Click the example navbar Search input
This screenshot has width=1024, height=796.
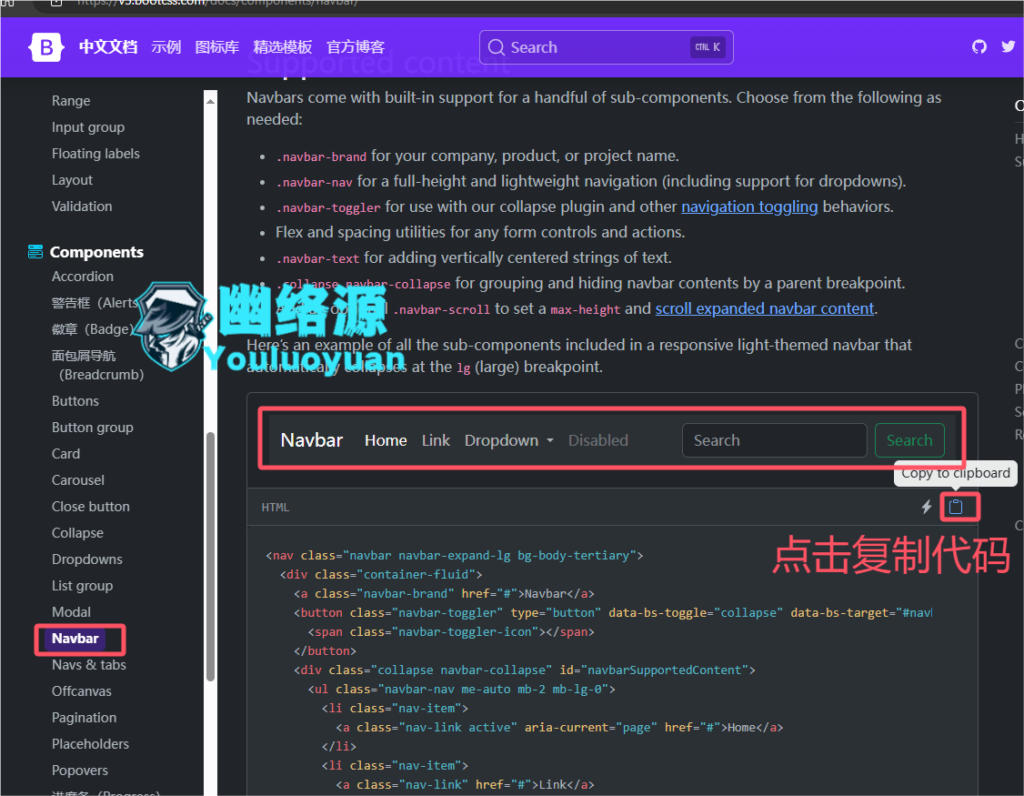(775, 441)
